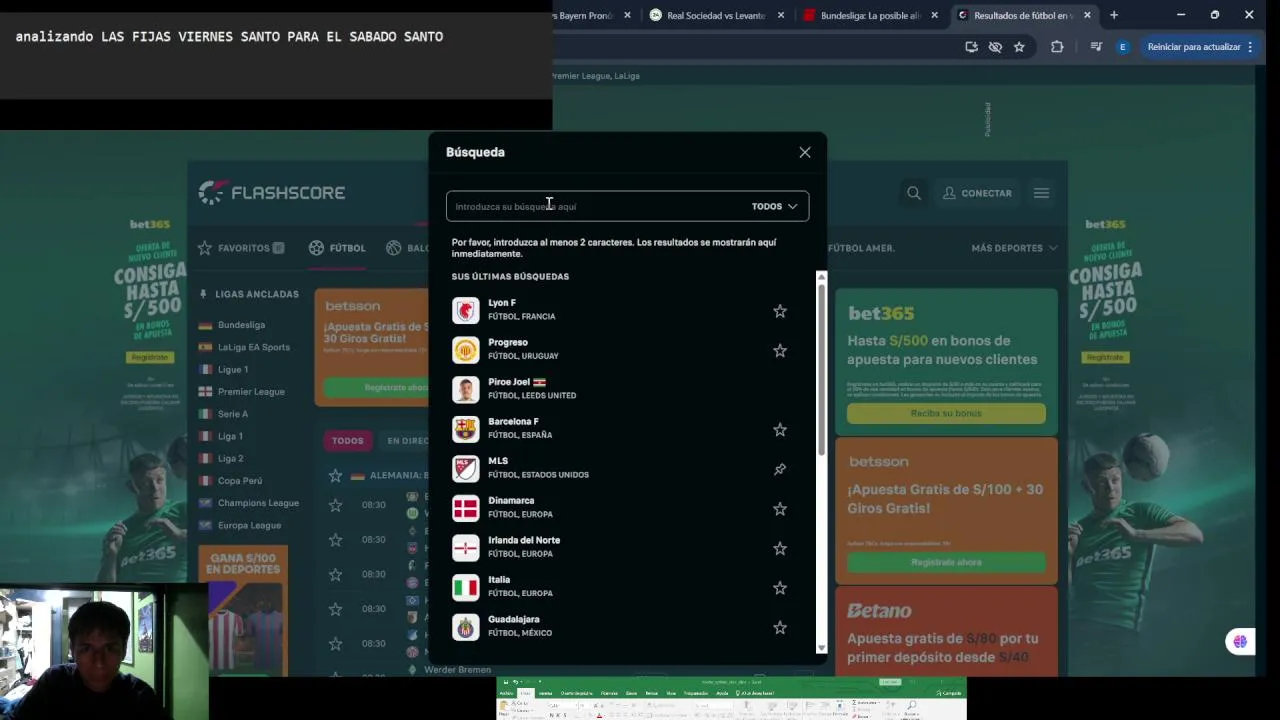This screenshot has height=720, width=1280.
Task: Open the Dinamarca flag icon
Action: tap(466, 508)
